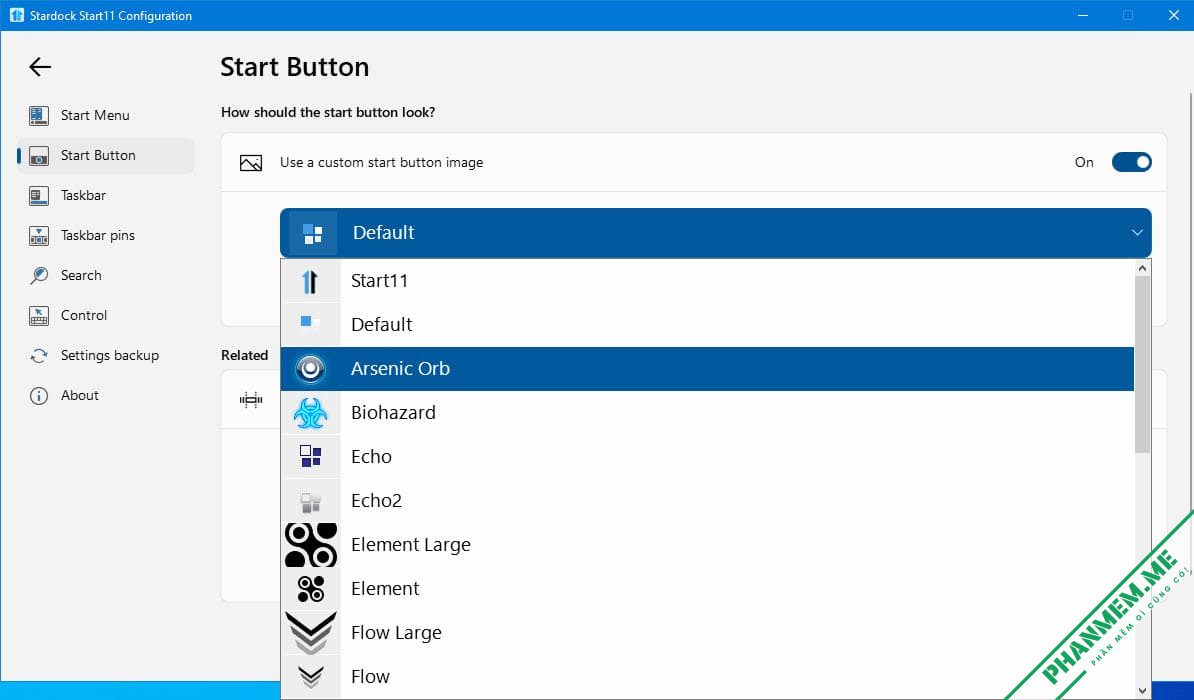Click the Biohazard symbol icon
1194x700 pixels.
pyautogui.click(x=310, y=413)
